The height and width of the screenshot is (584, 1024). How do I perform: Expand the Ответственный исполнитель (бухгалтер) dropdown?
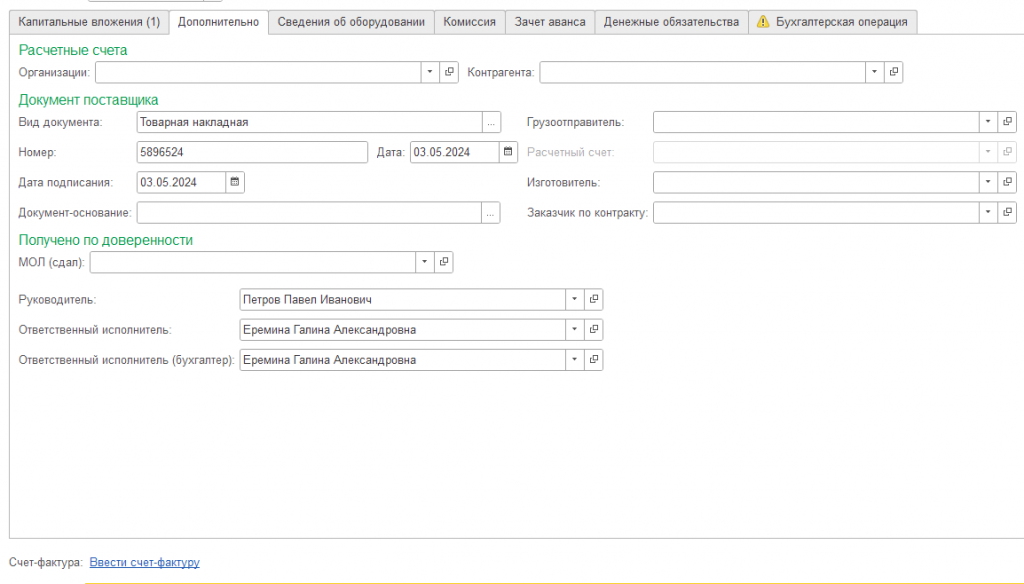pos(575,359)
